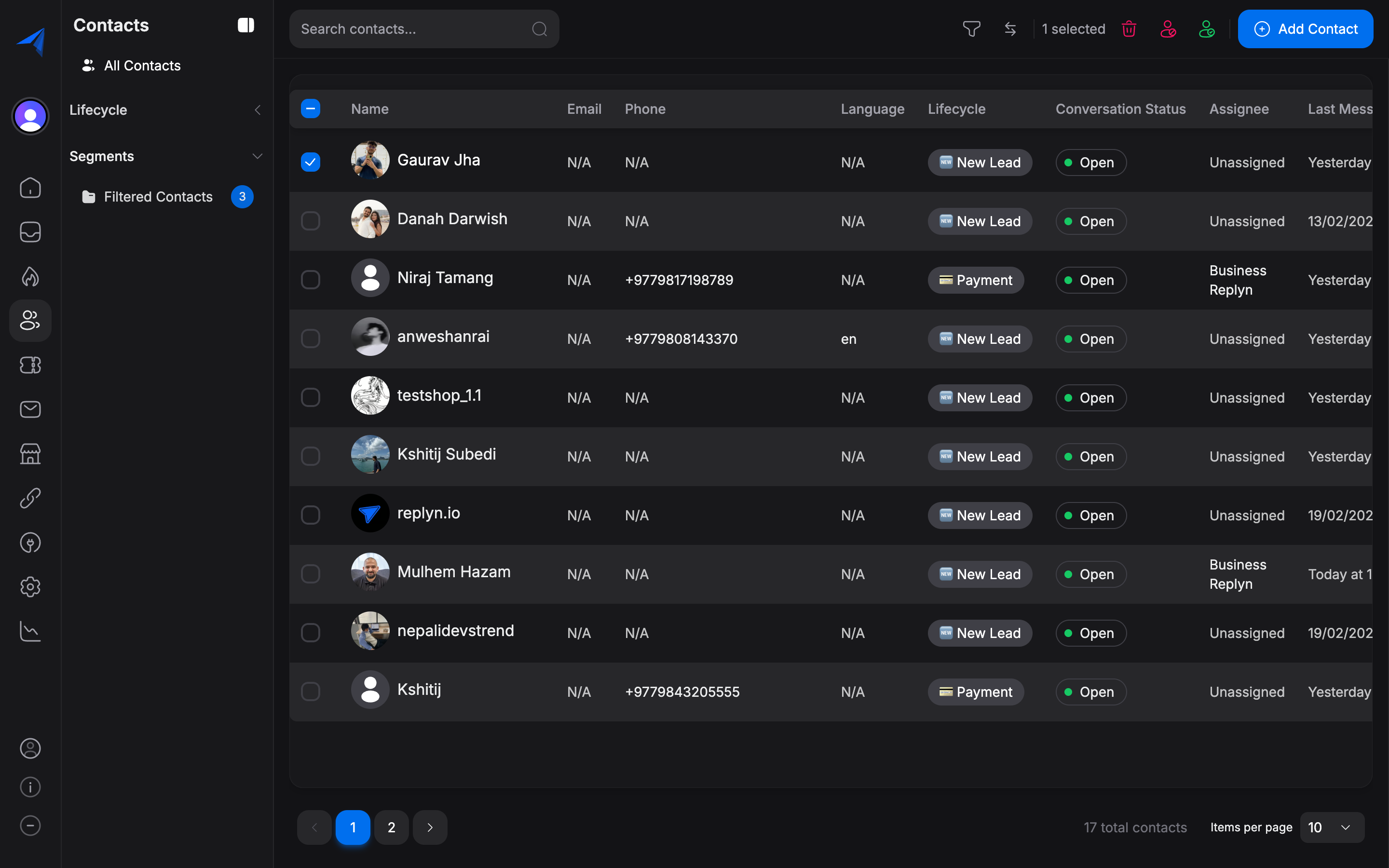
Task: Open the Items per page dropdown
Action: 1332,827
